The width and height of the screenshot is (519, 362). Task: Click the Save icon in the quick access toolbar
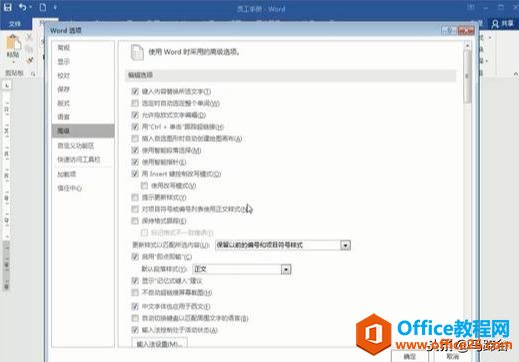(7, 7)
